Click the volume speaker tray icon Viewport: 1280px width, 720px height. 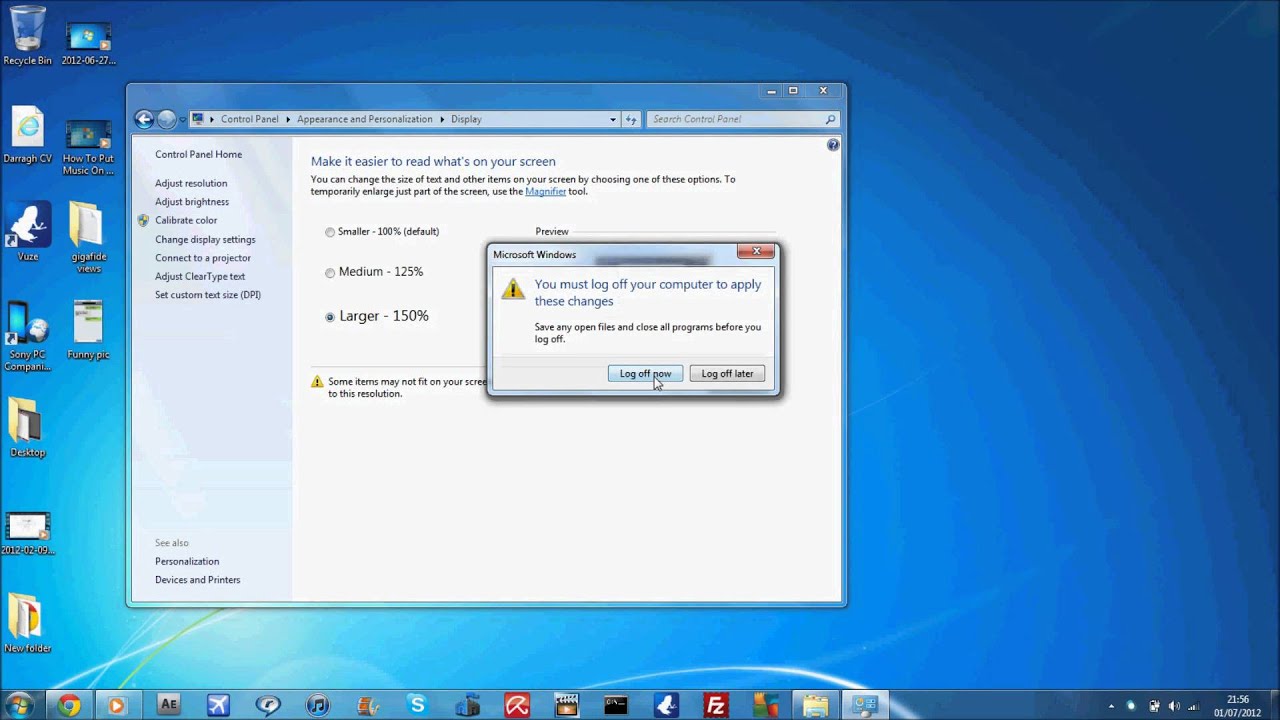1173,706
